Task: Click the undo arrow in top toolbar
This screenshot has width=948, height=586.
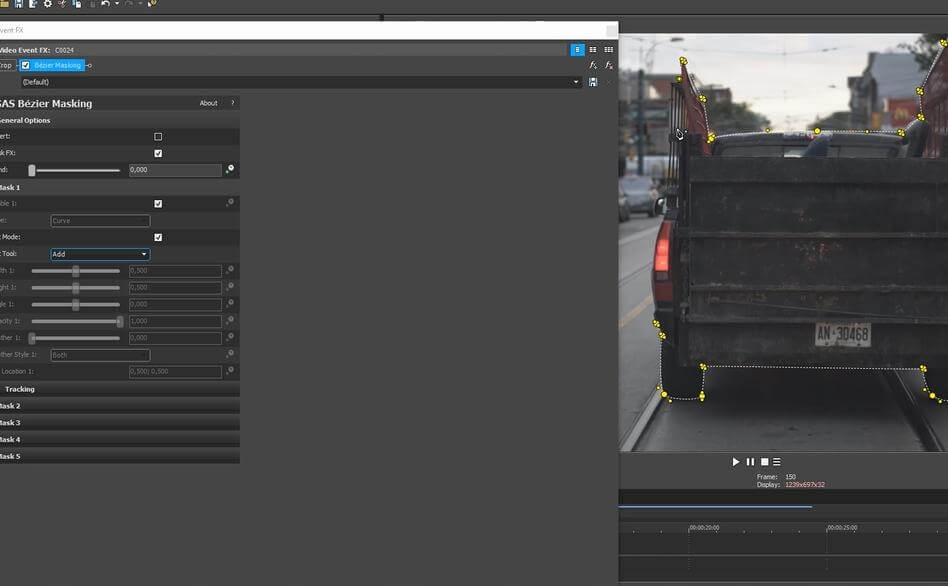Action: [x=105, y=4]
